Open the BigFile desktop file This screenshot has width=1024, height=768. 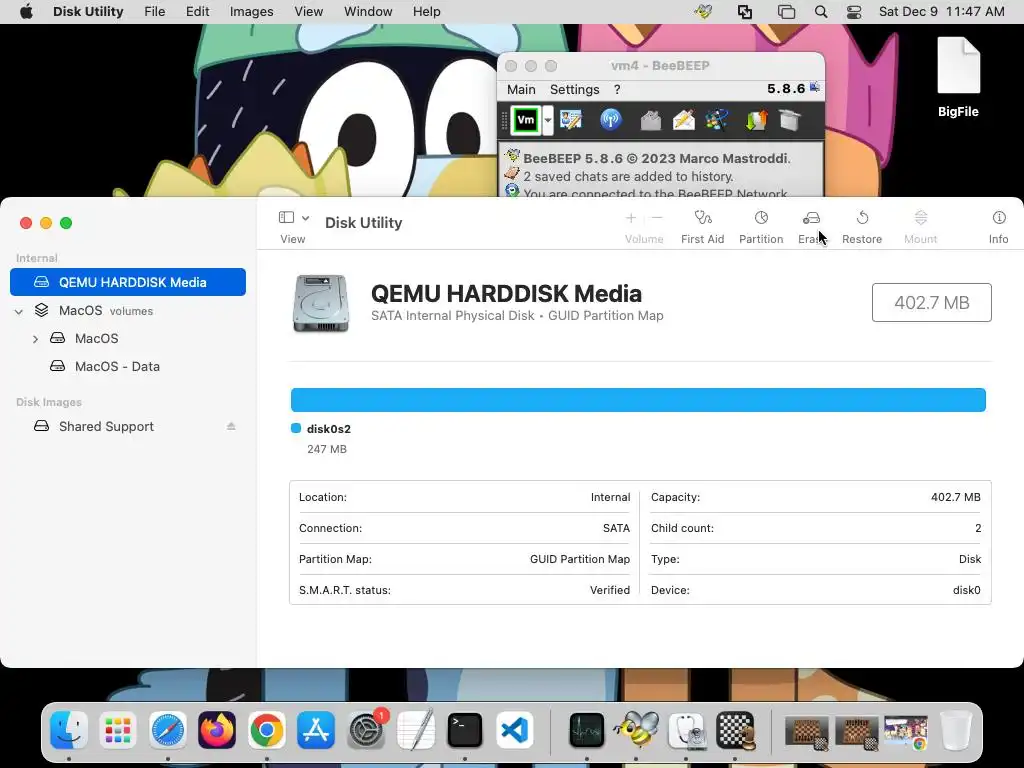[958, 77]
